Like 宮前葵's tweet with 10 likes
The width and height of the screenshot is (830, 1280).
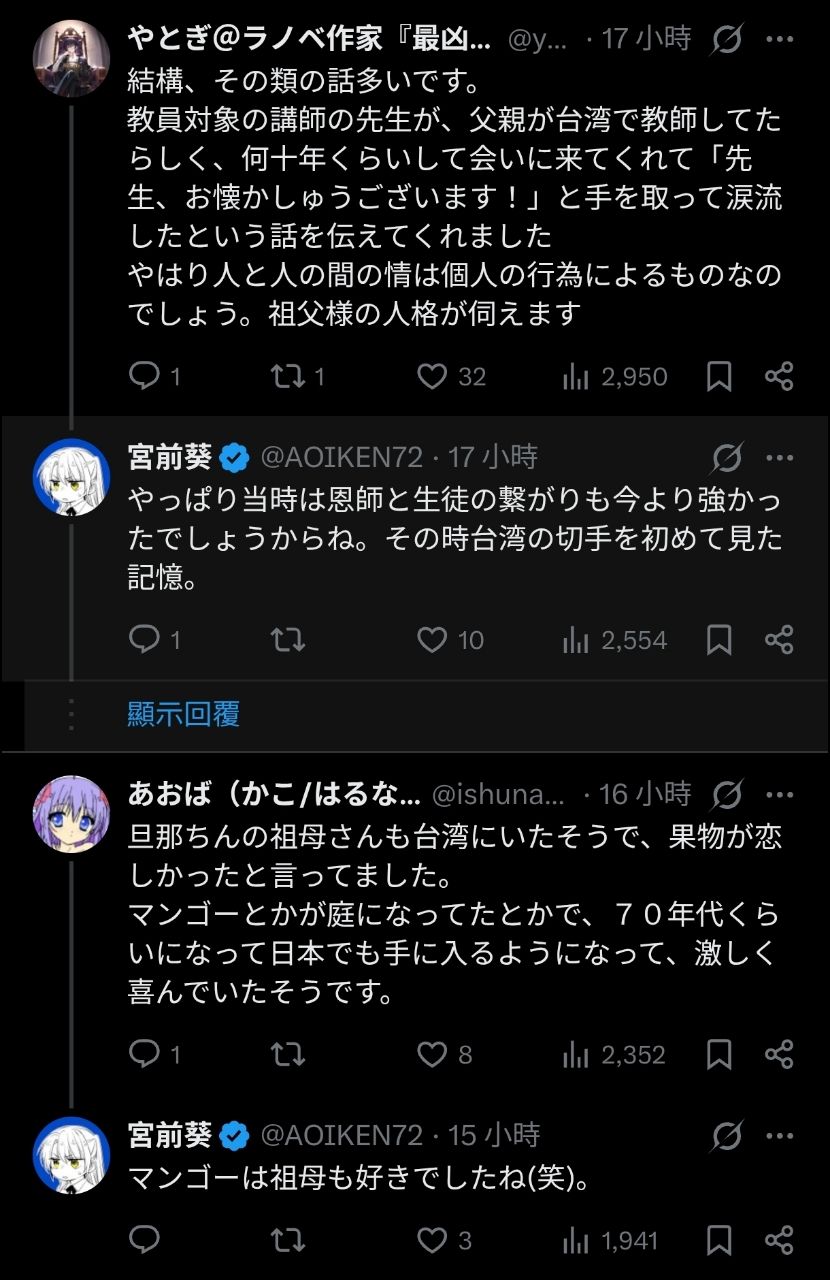[x=432, y=640]
